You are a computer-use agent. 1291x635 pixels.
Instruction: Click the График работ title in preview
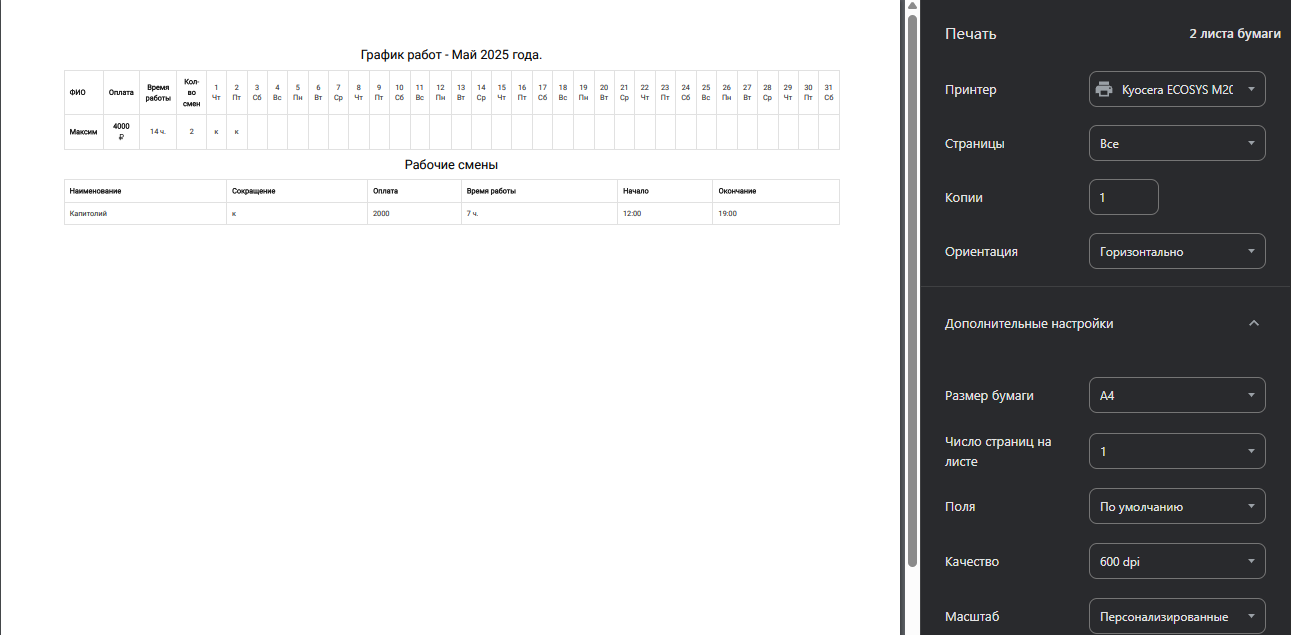pyautogui.click(x=451, y=55)
